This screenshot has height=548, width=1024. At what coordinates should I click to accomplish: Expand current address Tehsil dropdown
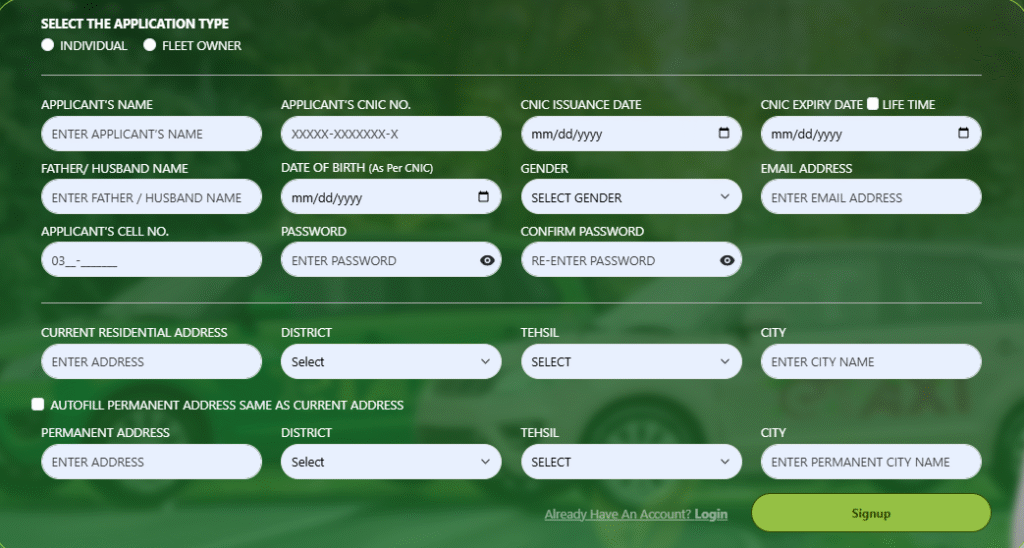(631, 362)
